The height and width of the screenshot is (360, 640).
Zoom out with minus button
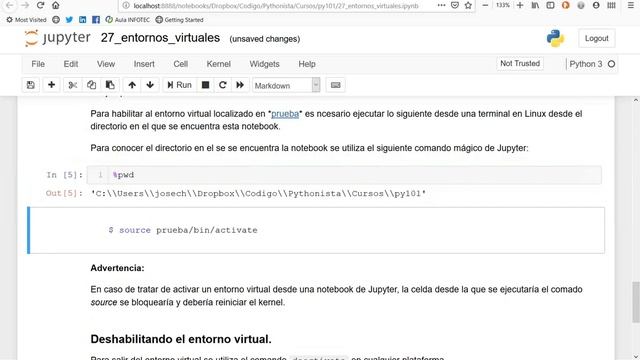(485, 5)
